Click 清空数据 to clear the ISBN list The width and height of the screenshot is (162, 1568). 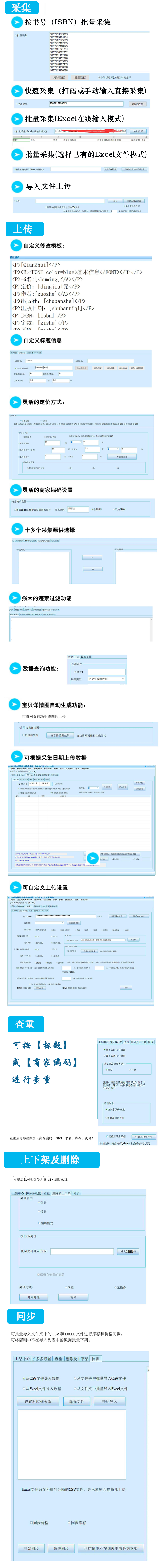pos(80,77)
